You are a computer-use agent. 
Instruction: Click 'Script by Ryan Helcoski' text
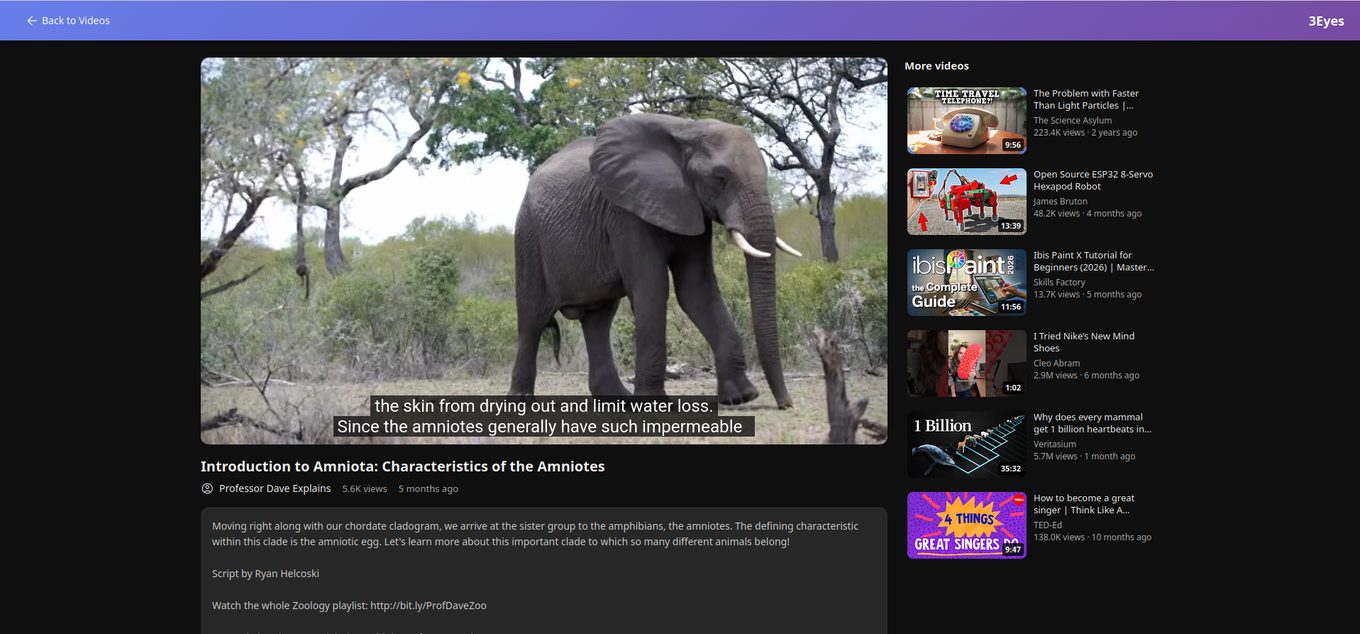[265, 574]
